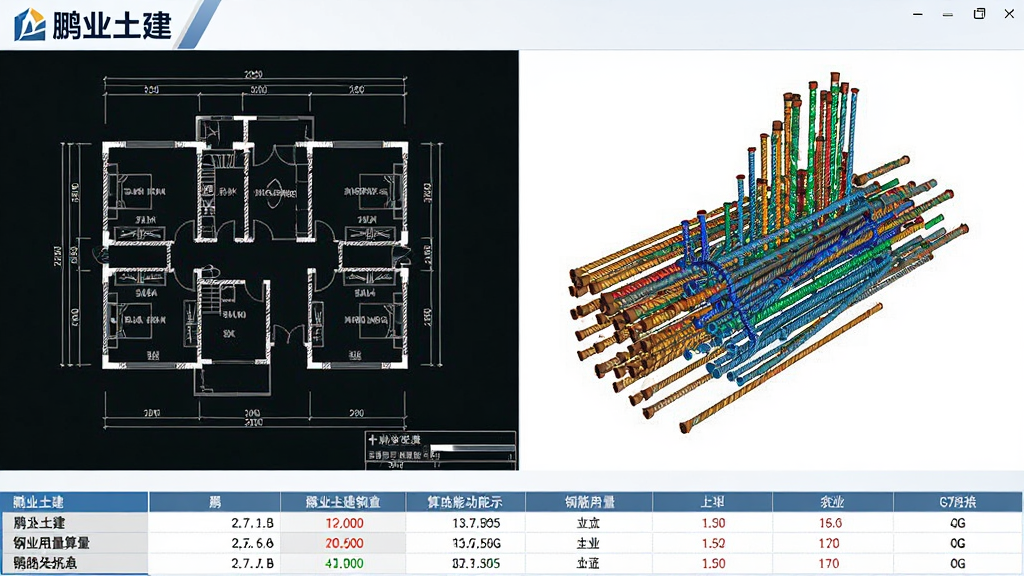Click the red 20.500 value cell
The width and height of the screenshot is (1024, 576).
[344, 543]
